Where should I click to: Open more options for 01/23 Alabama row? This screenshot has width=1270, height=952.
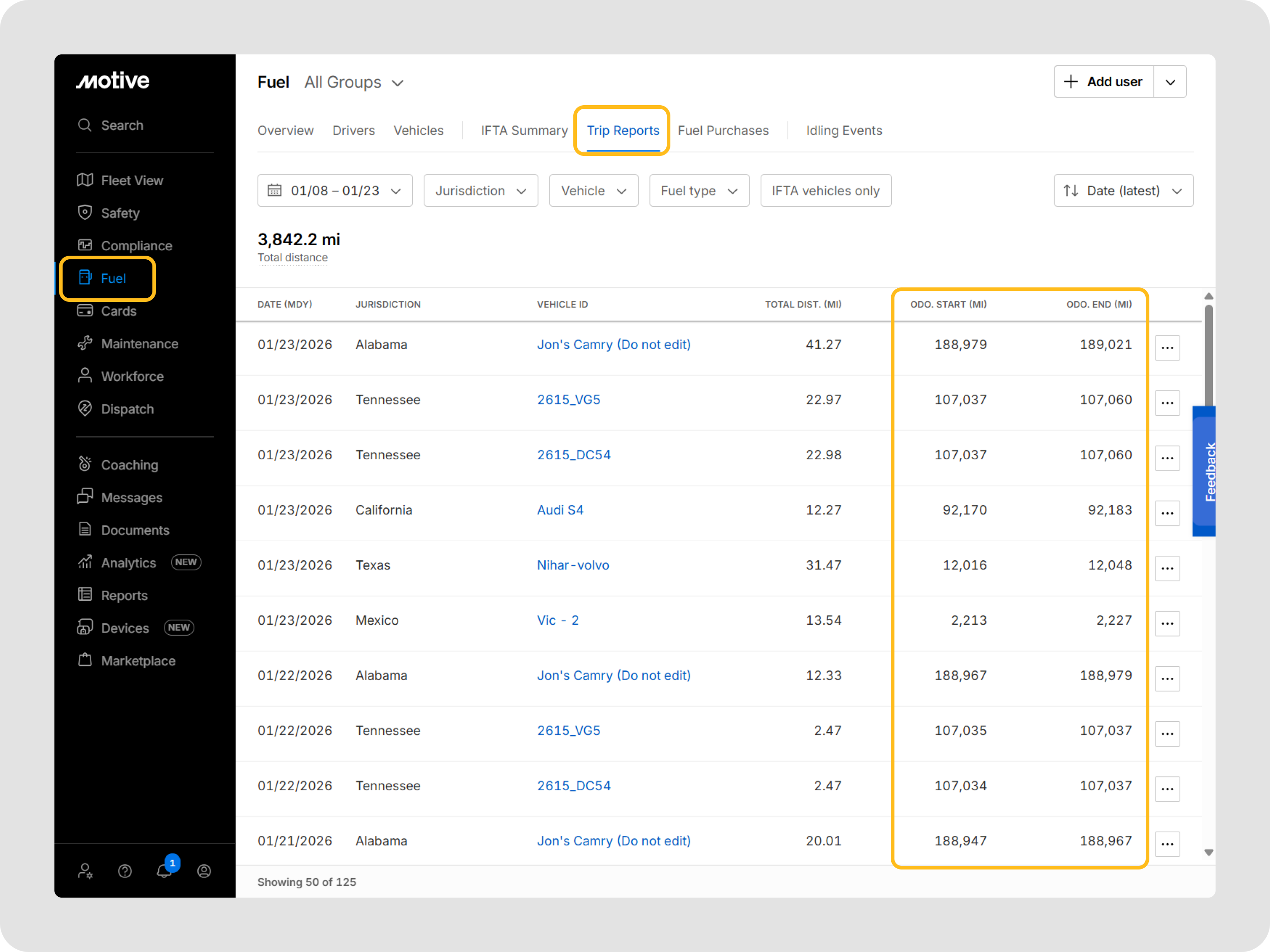coord(1167,348)
